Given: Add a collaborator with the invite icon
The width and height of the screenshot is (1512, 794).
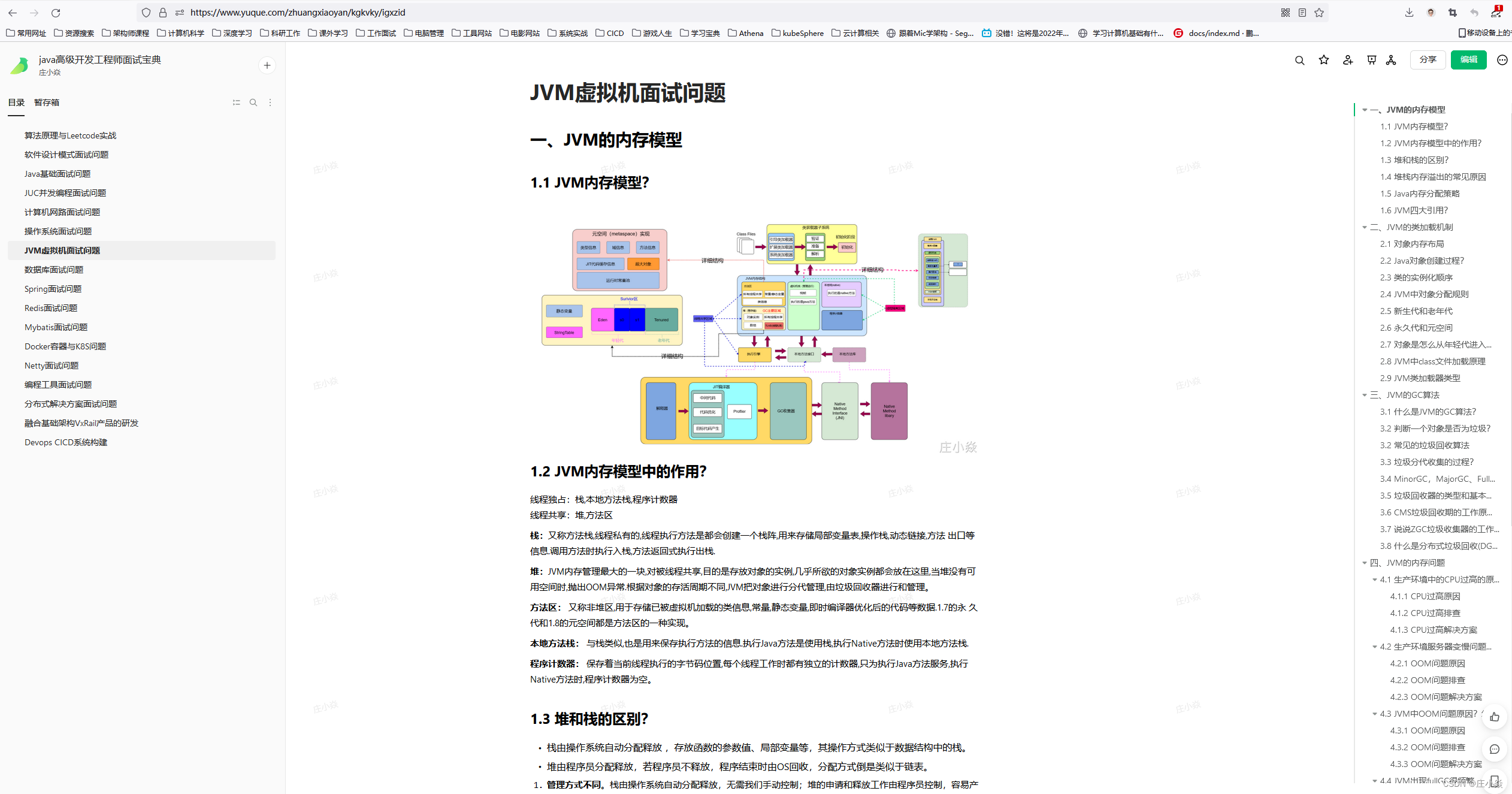Looking at the screenshot, I should pos(1347,60).
